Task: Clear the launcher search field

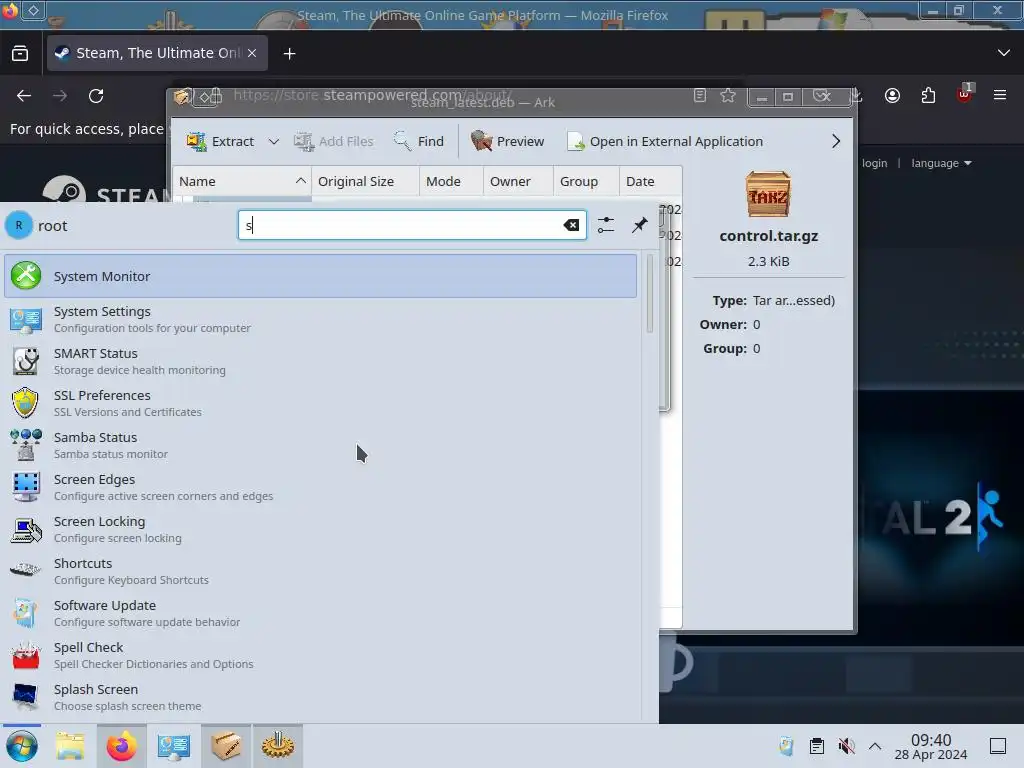Action: coord(571,225)
